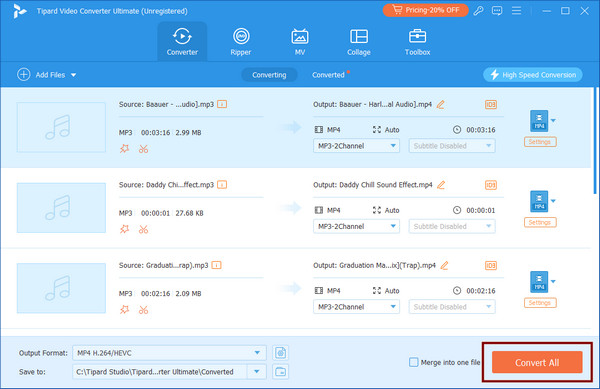
Task: Select the Daddy Chill music thumbnail
Action: point(61,208)
